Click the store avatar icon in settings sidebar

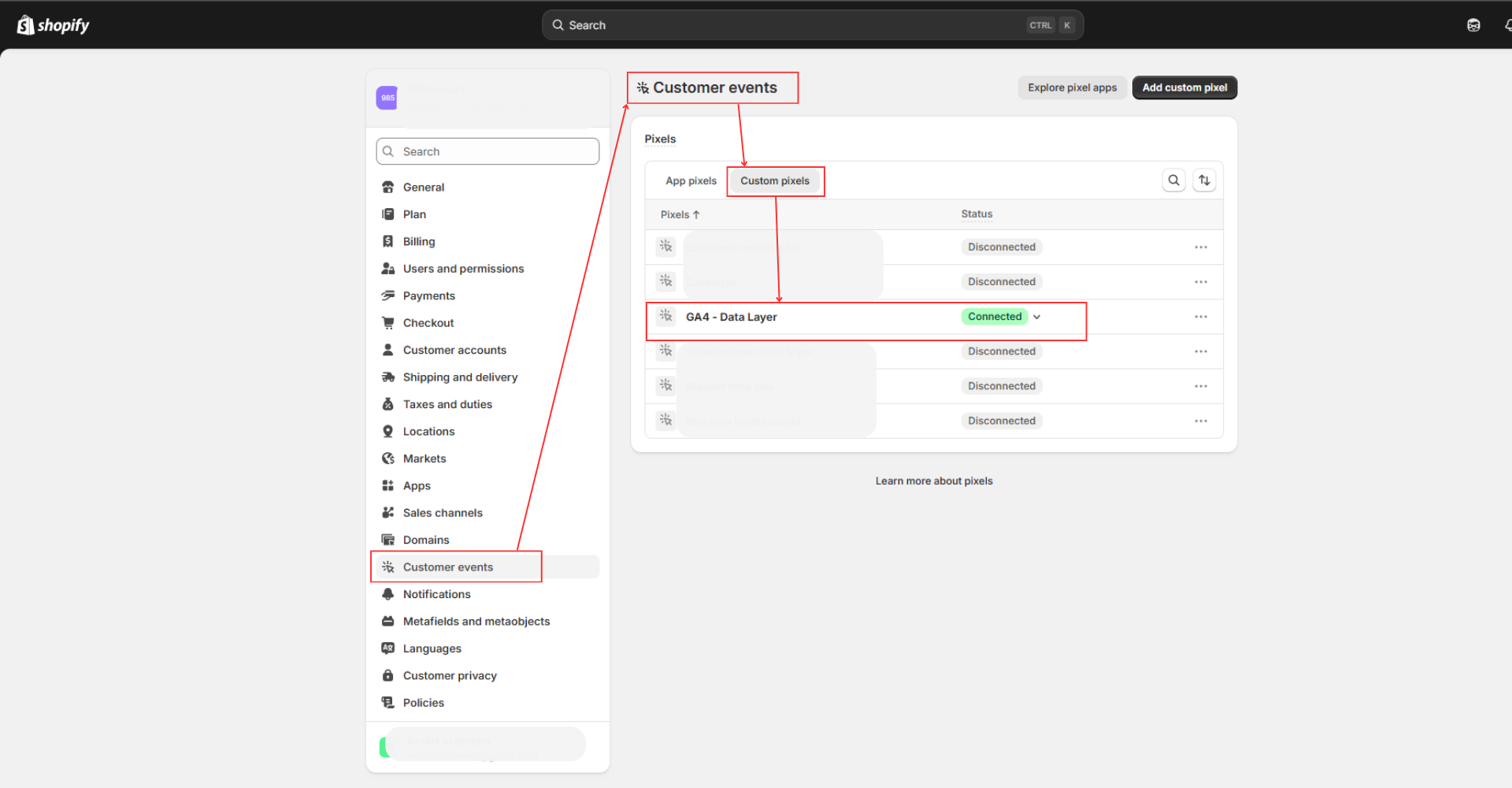387,98
